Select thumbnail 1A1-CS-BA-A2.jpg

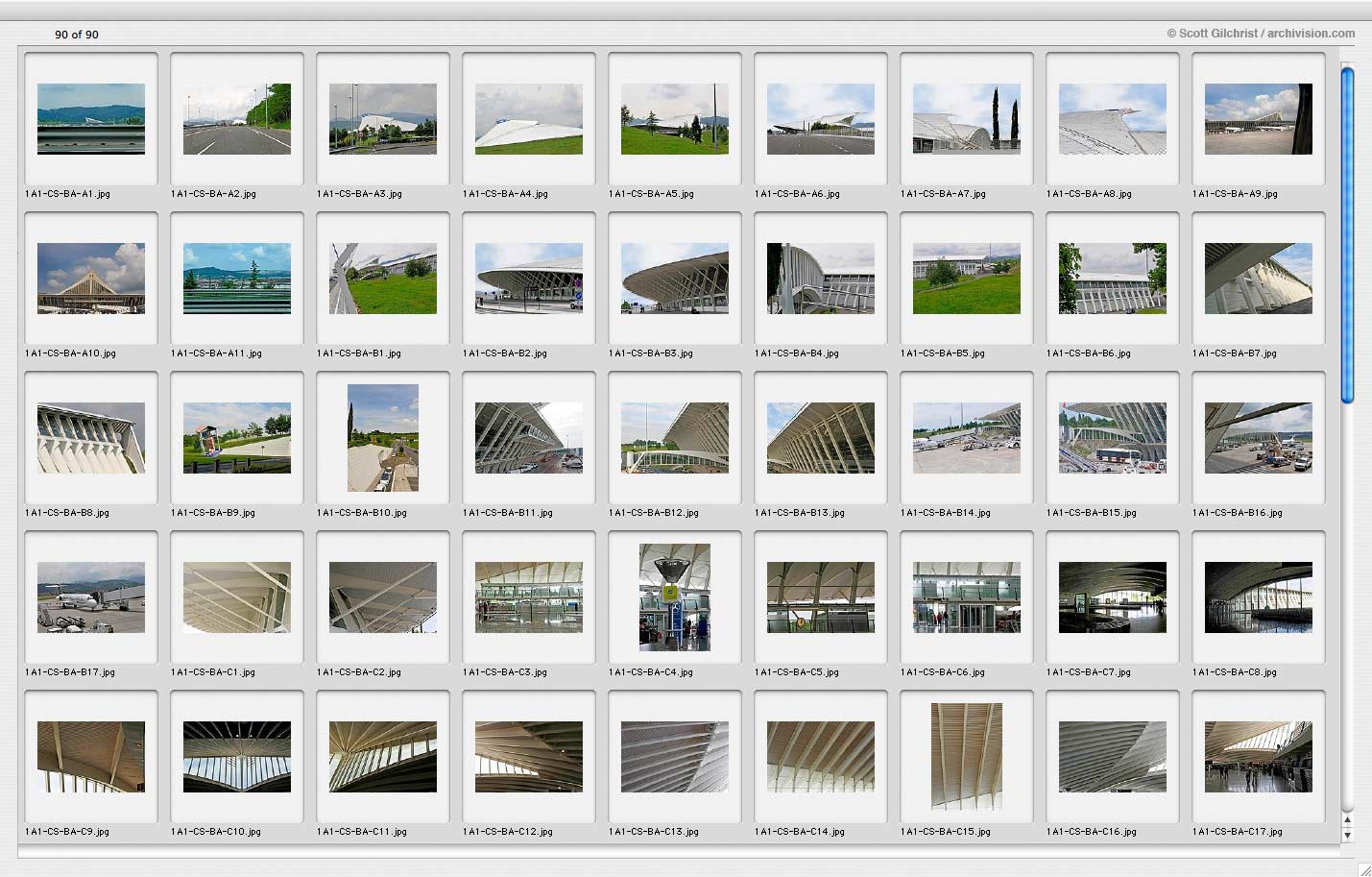237,119
